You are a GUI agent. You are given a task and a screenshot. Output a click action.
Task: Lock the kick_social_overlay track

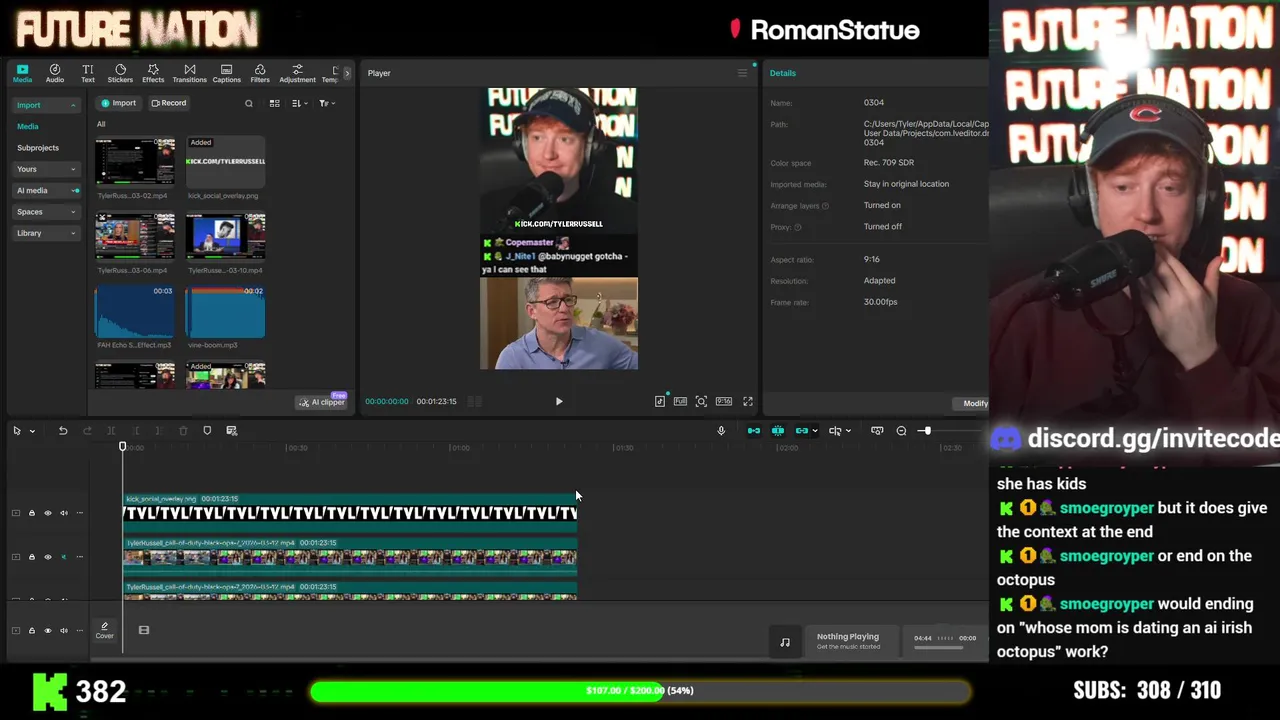pos(31,513)
